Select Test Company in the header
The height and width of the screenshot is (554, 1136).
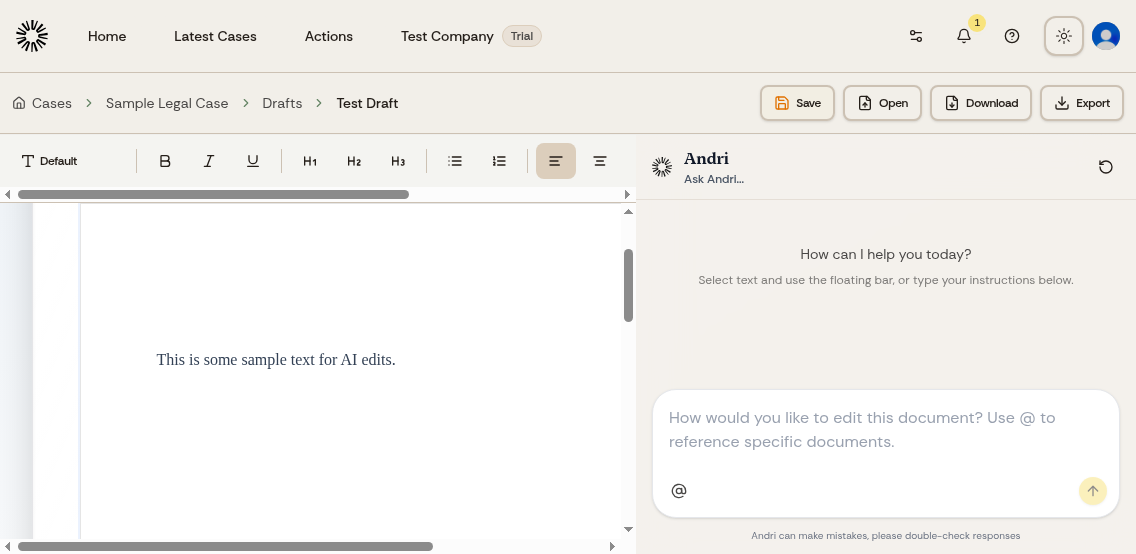[447, 36]
